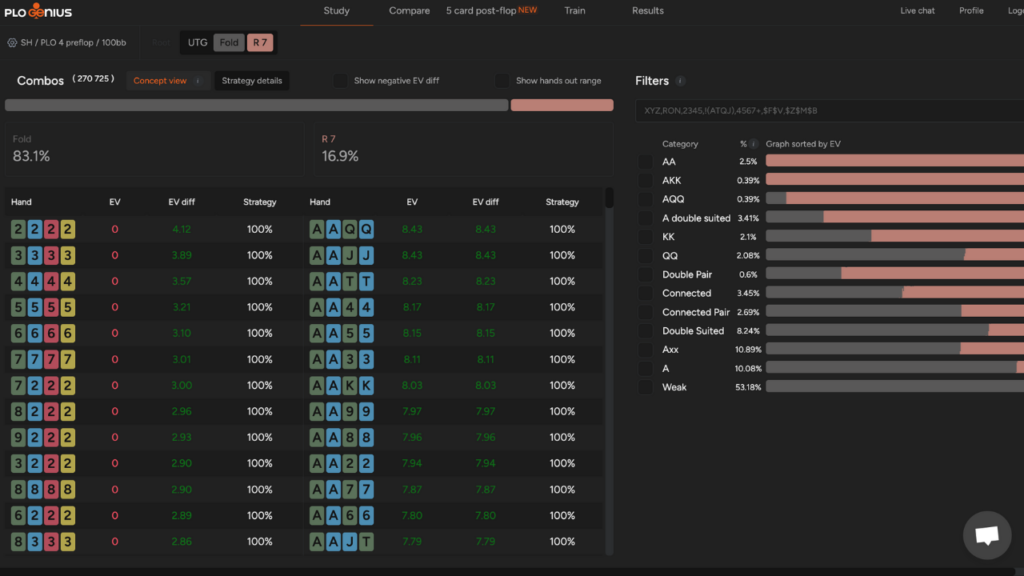The width and height of the screenshot is (1024, 576).
Task: Check the KK category filter
Action: click(645, 237)
